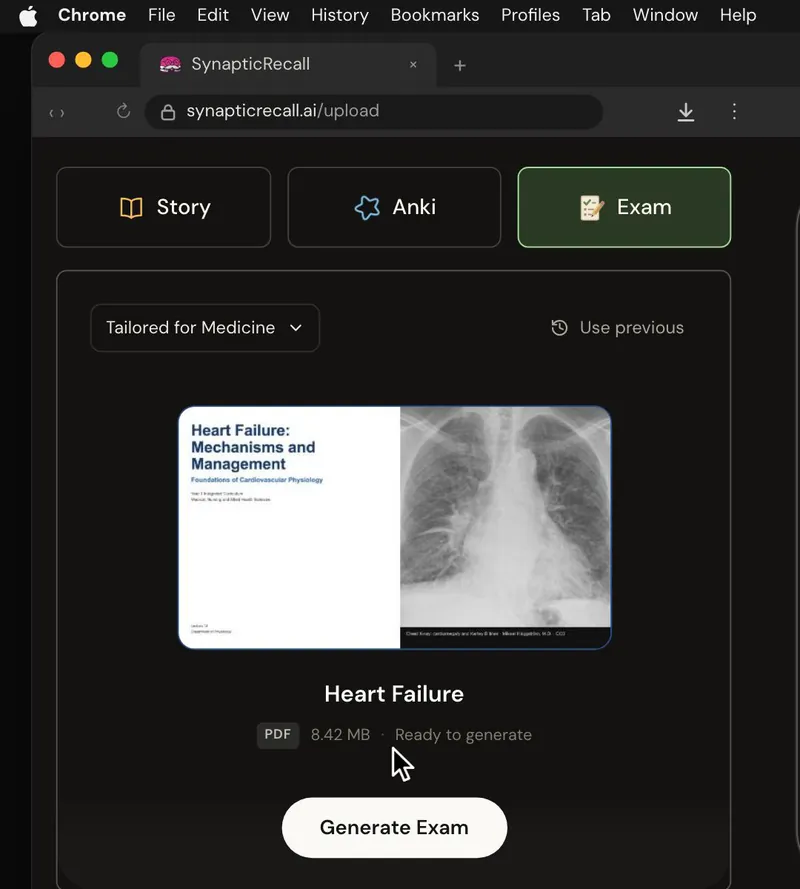Image resolution: width=800 pixels, height=889 pixels.
Task: Open the View menu
Action: point(270,15)
